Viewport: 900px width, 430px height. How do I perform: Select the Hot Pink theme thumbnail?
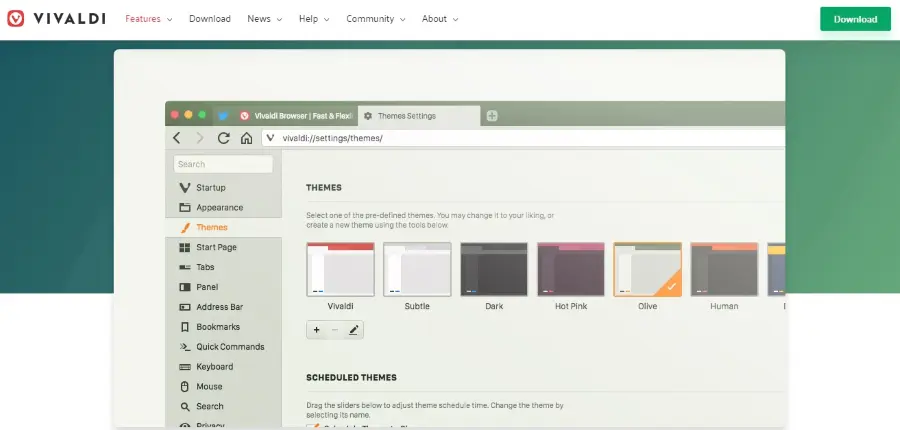(x=571, y=269)
